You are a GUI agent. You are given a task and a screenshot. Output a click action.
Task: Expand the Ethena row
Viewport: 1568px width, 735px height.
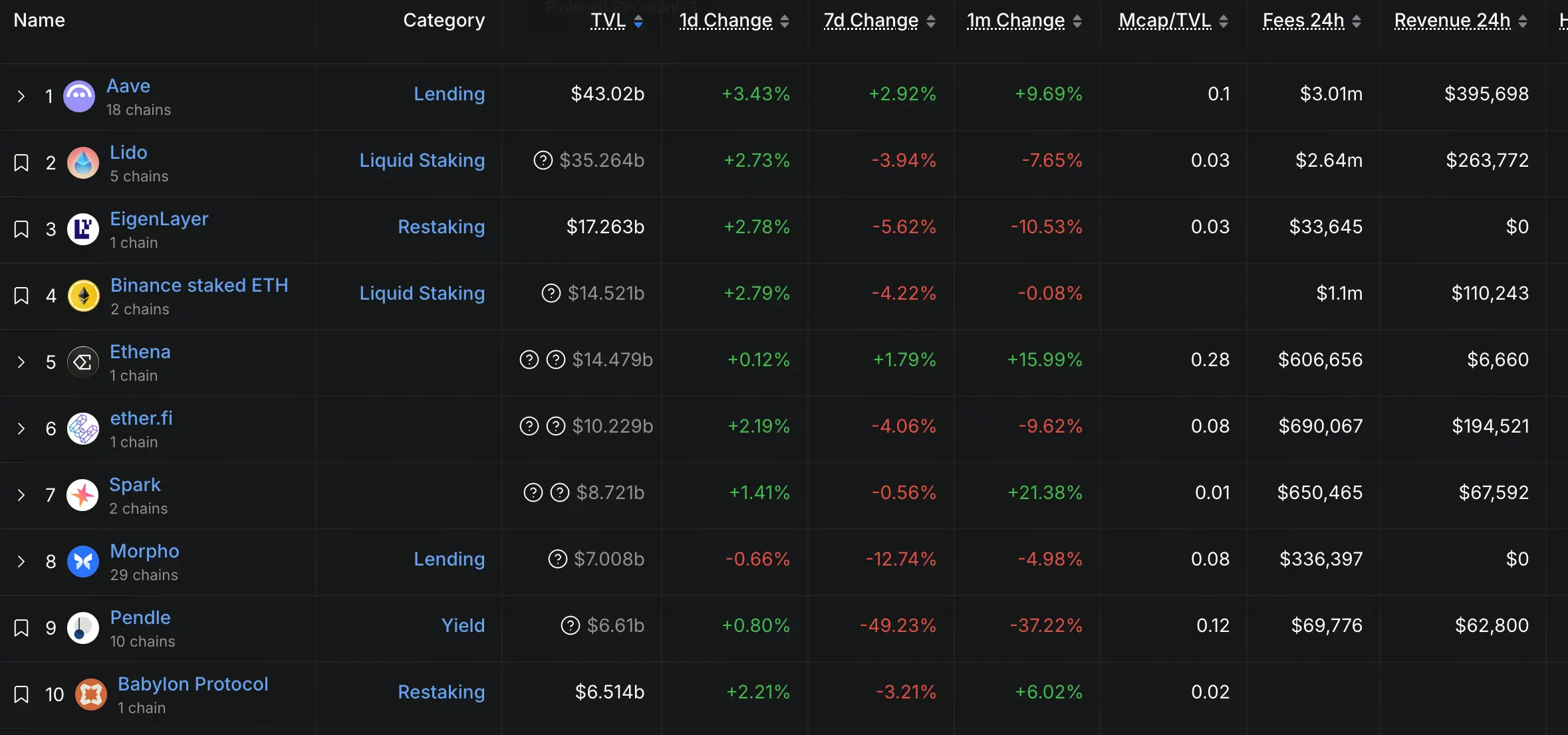point(21,362)
